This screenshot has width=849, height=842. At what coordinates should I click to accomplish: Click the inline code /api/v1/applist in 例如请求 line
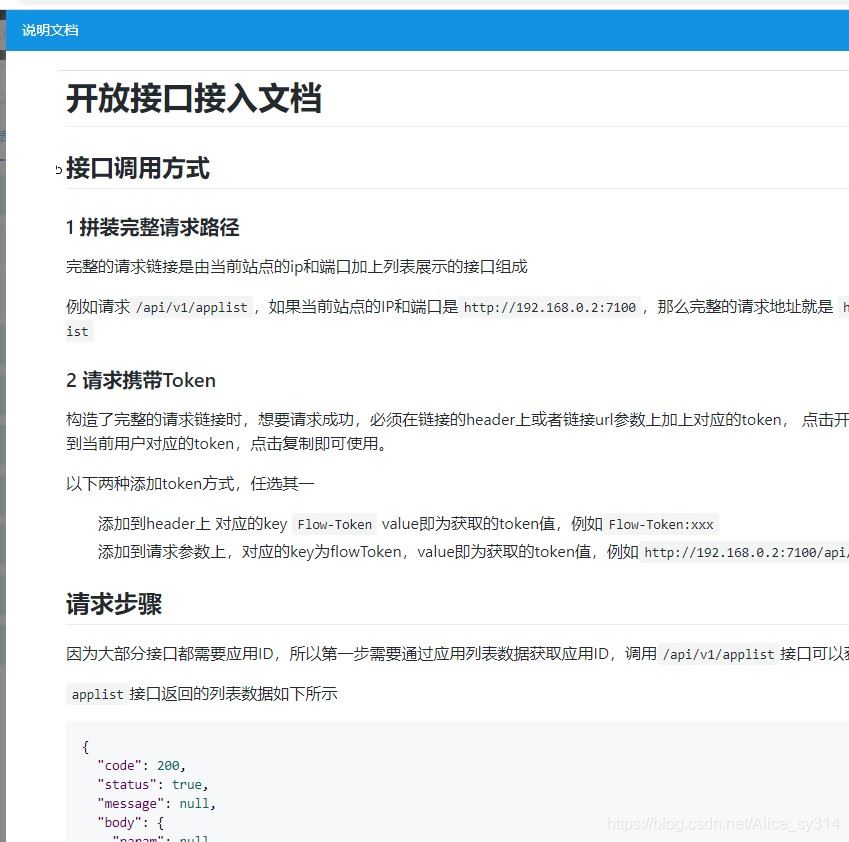[x=192, y=308]
